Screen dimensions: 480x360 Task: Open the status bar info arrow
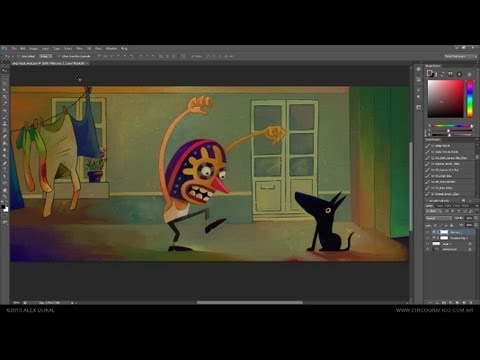pos(72,303)
